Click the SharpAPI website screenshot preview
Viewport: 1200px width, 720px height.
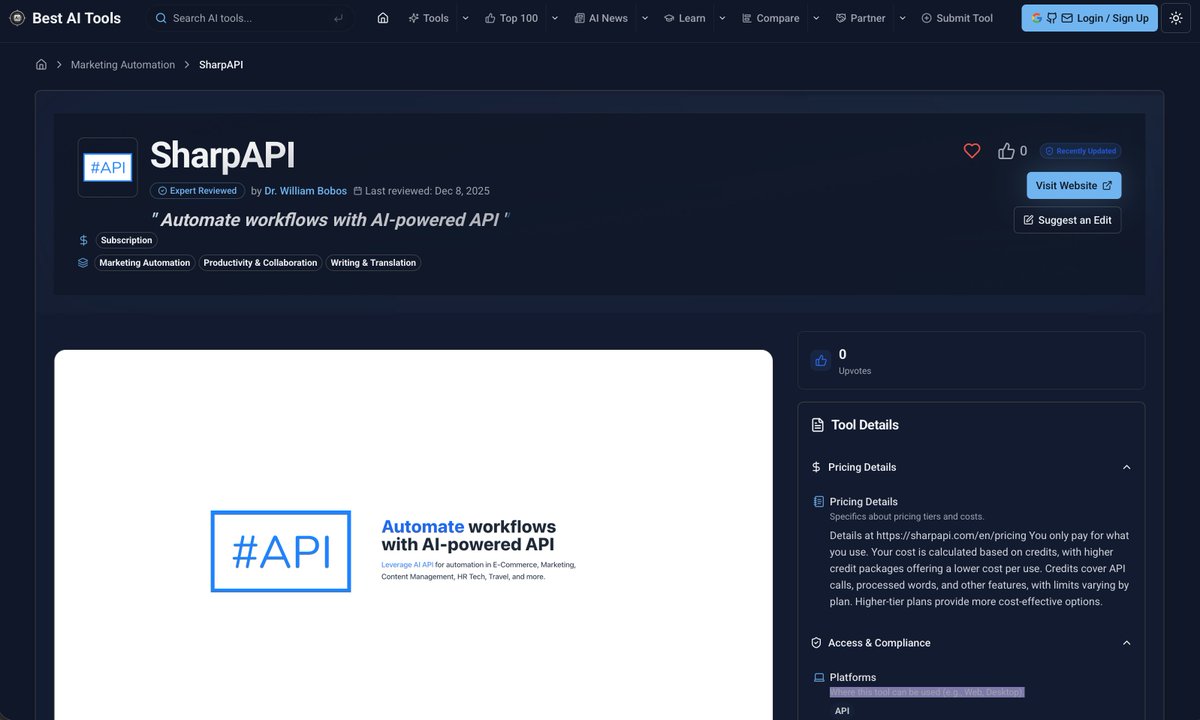click(413, 535)
